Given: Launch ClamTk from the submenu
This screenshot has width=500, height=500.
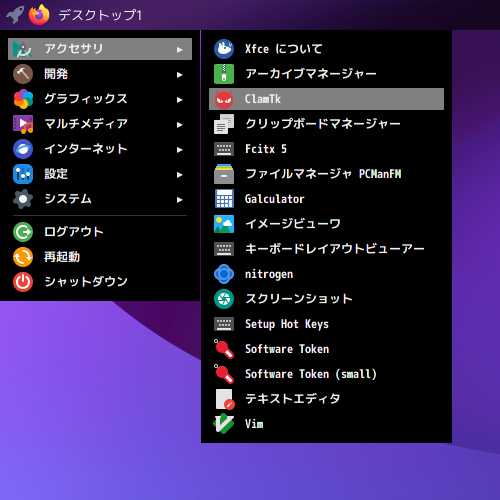Looking at the screenshot, I should point(326,99).
